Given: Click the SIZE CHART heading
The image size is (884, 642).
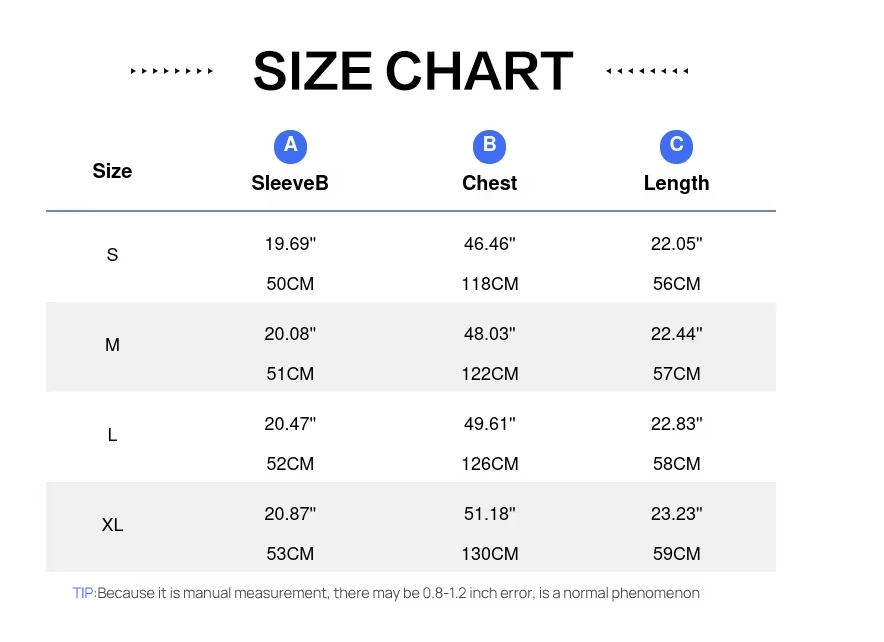Looking at the screenshot, I should (412, 72).
